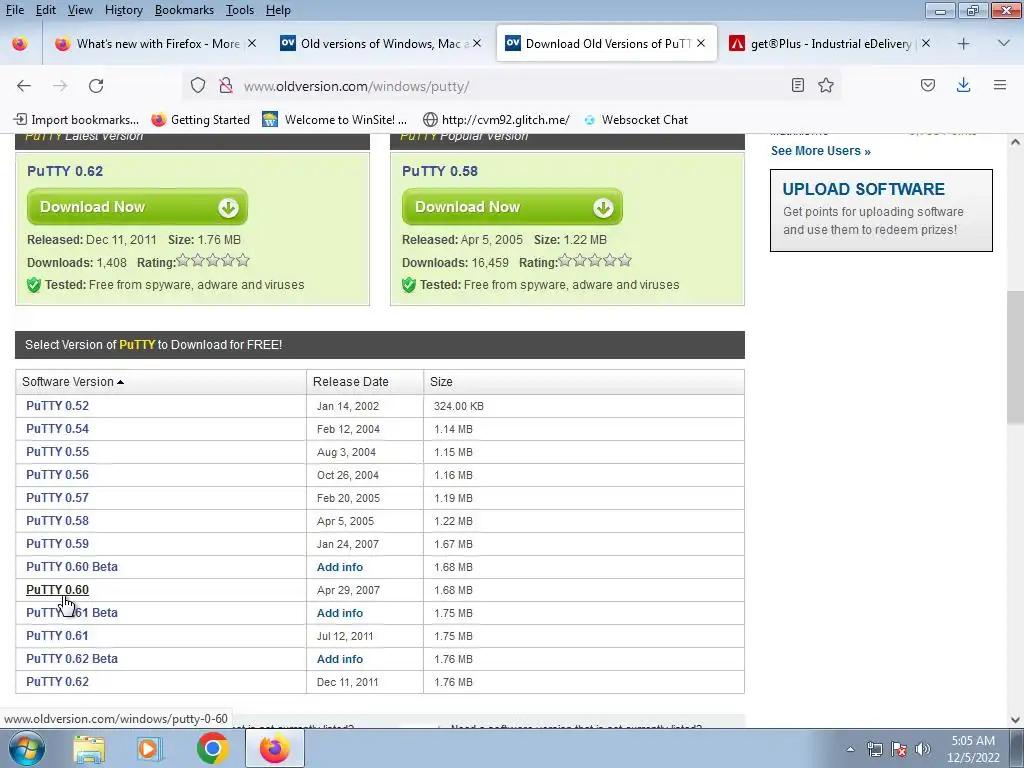1024x768 pixels.
Task: Open cvm92.glitch.me bookmark
Action: click(x=496, y=120)
